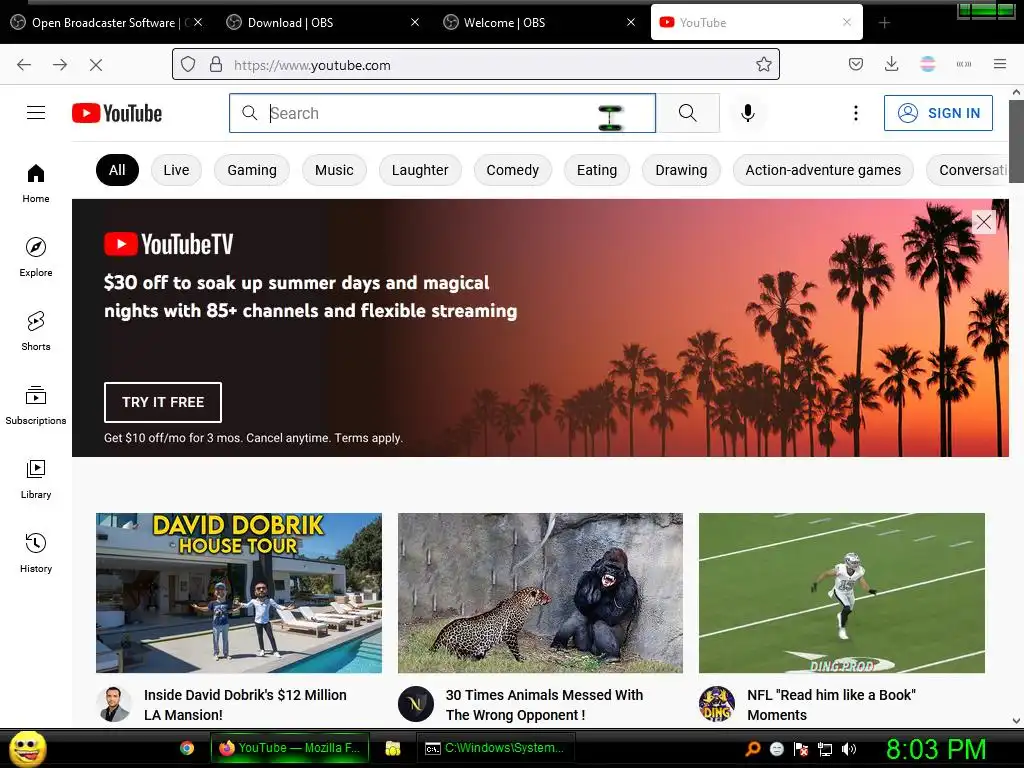The image size is (1024, 768).
Task: Stop page loading with X button
Action: [96, 65]
